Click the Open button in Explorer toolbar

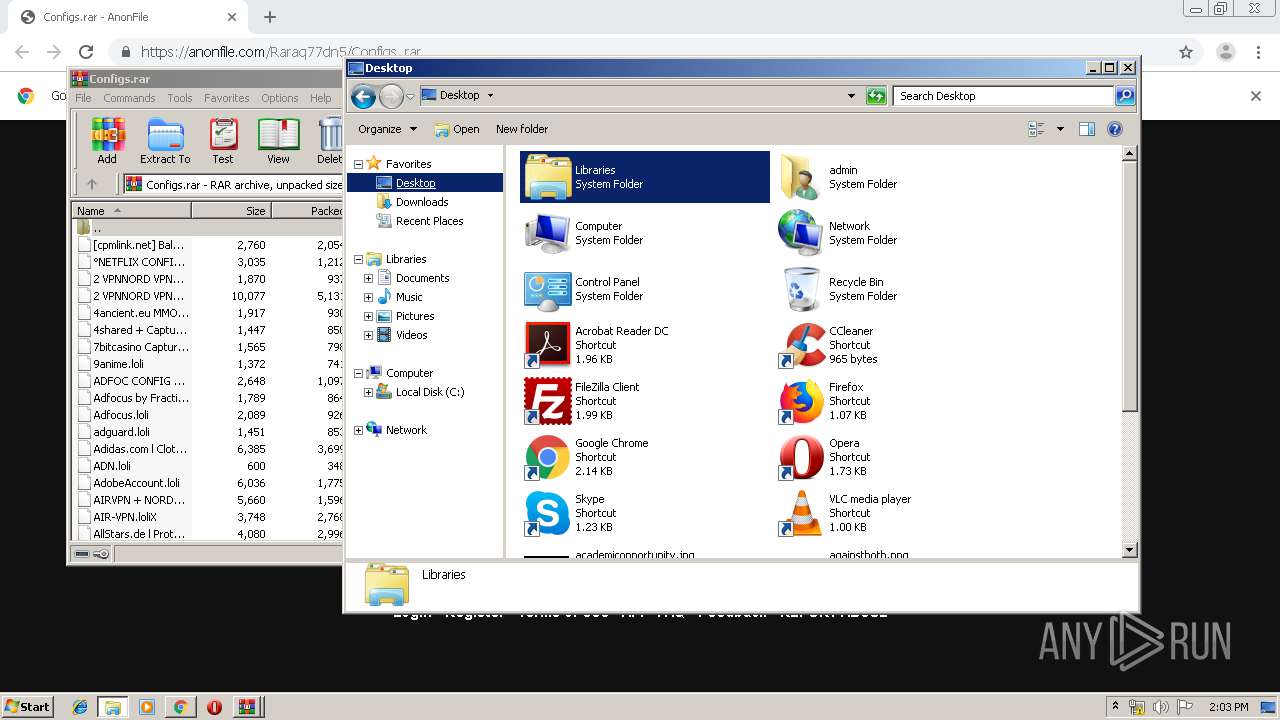457,129
